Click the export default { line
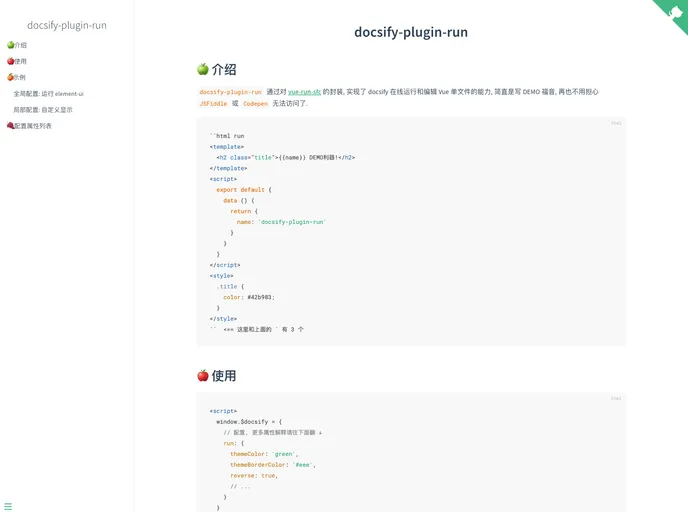Screen dimensions: 688x512 244,190
